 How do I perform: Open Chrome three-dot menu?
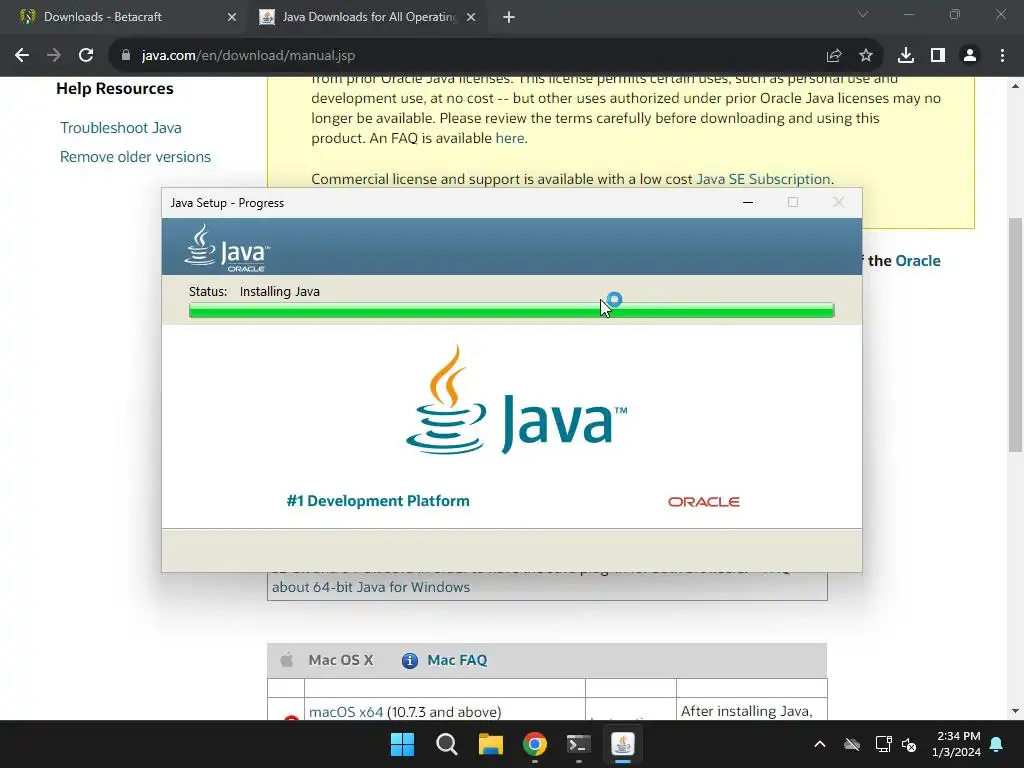[x=1002, y=56]
